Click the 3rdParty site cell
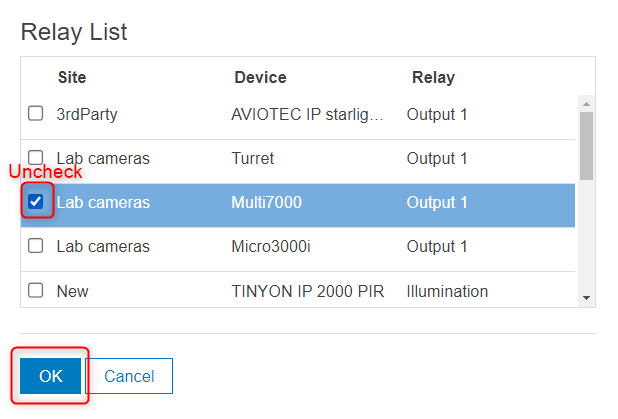The image size is (618, 419). (87, 114)
